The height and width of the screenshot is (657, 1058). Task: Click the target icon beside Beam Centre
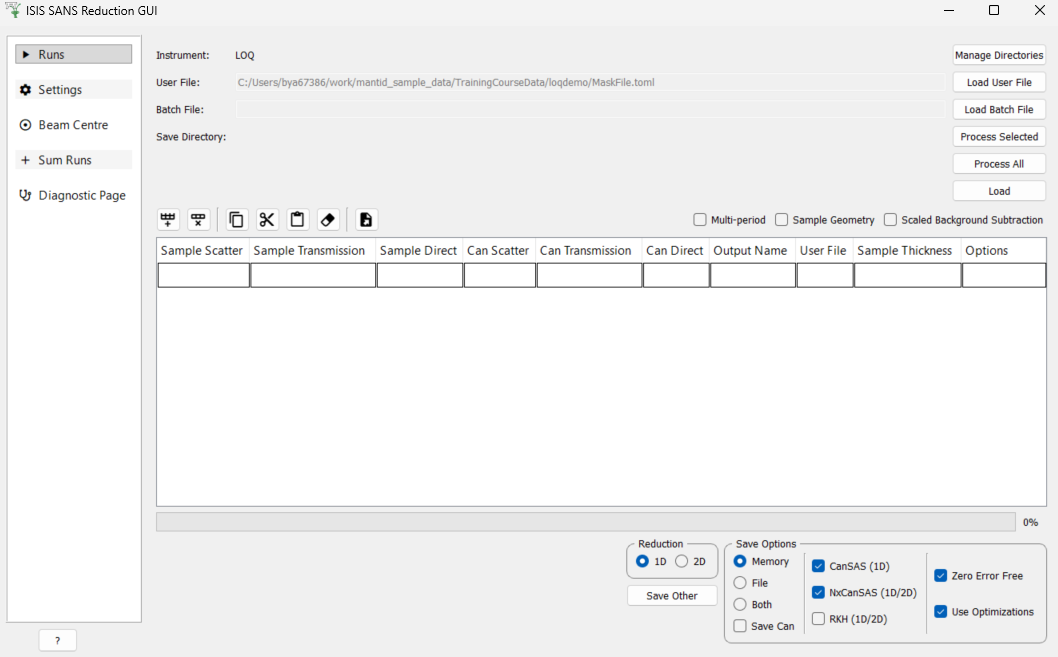(x=26, y=125)
